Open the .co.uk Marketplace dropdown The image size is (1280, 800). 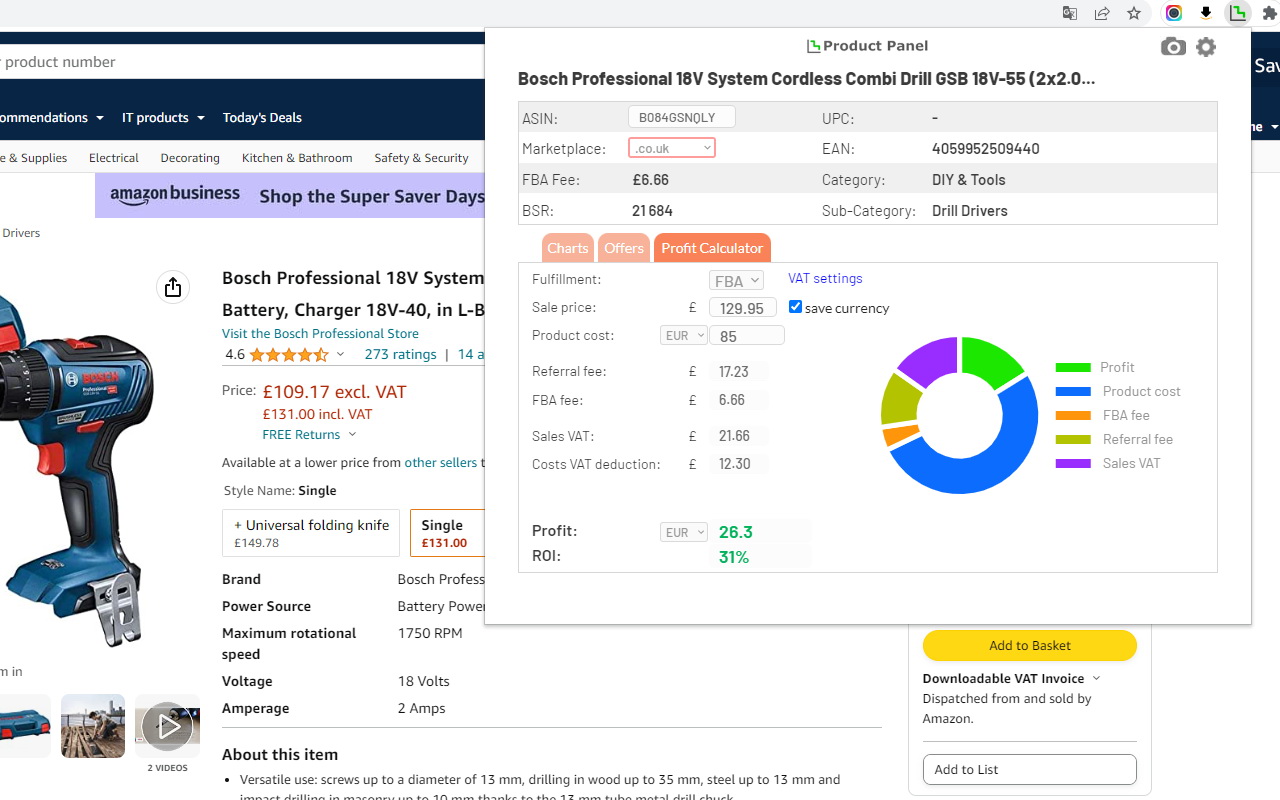[671, 147]
